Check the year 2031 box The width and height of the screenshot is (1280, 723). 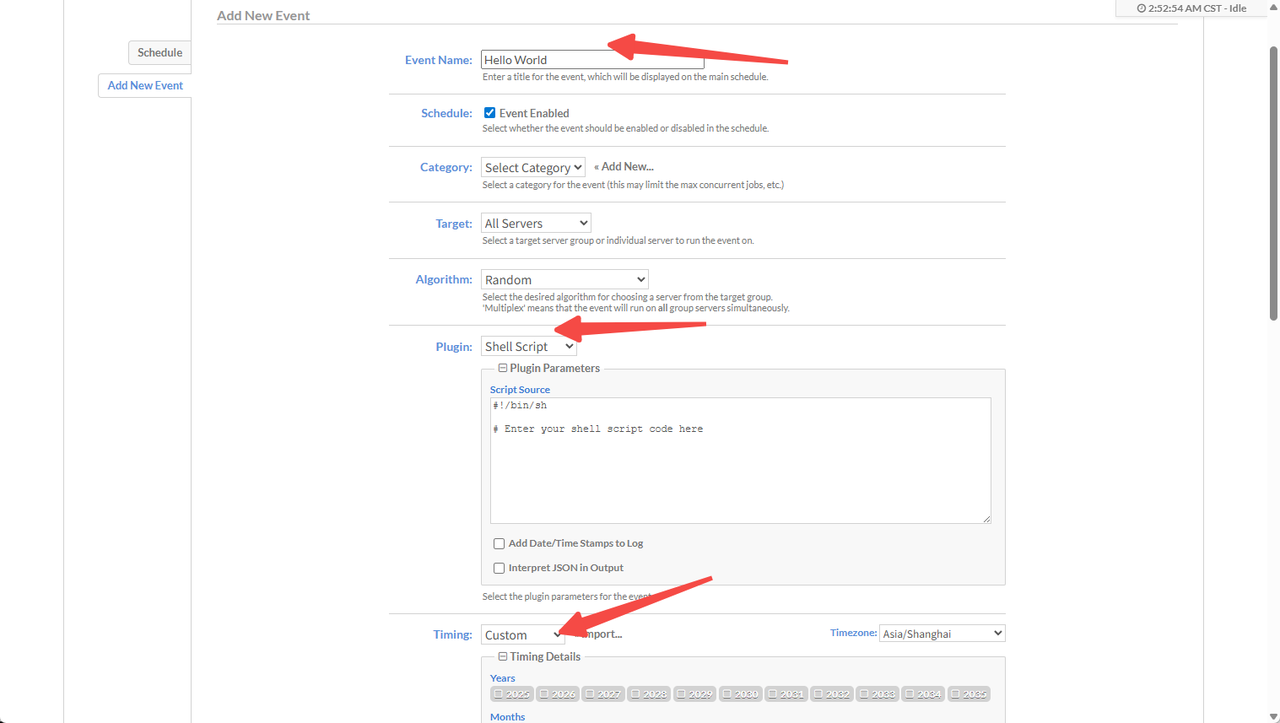pos(787,694)
